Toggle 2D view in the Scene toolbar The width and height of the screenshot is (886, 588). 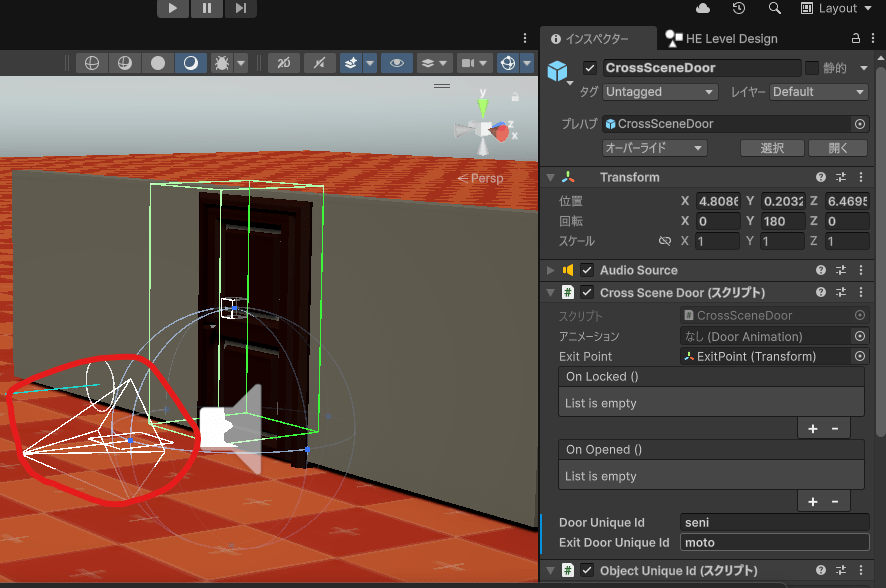click(284, 63)
